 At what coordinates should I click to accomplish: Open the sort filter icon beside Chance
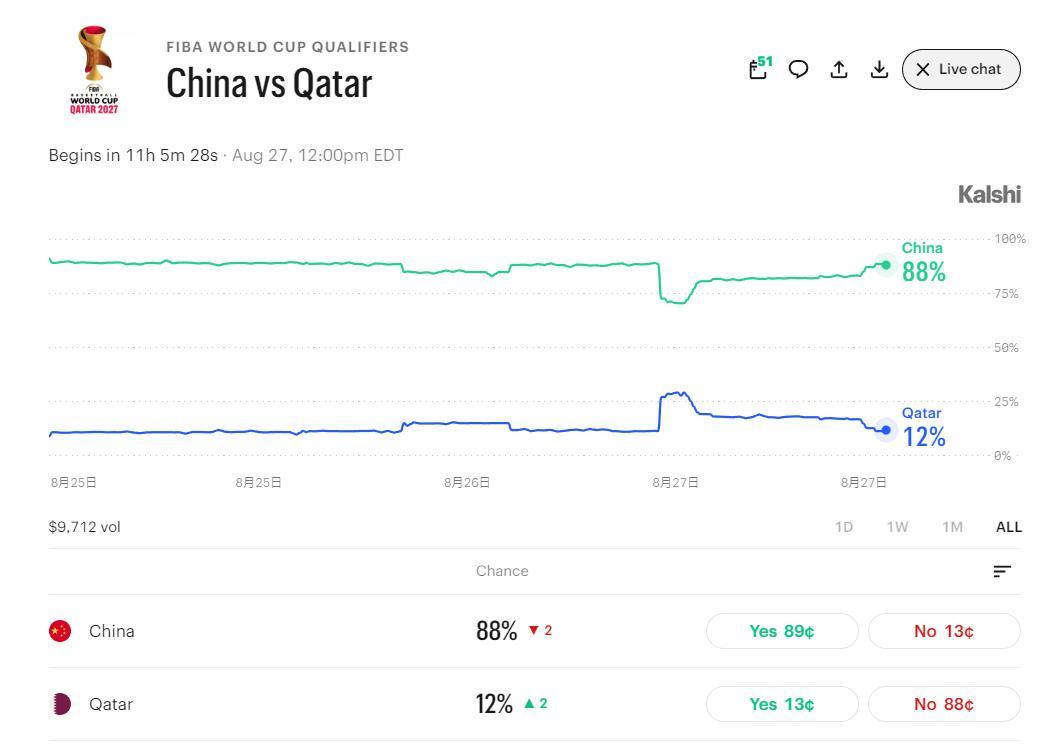point(1002,571)
